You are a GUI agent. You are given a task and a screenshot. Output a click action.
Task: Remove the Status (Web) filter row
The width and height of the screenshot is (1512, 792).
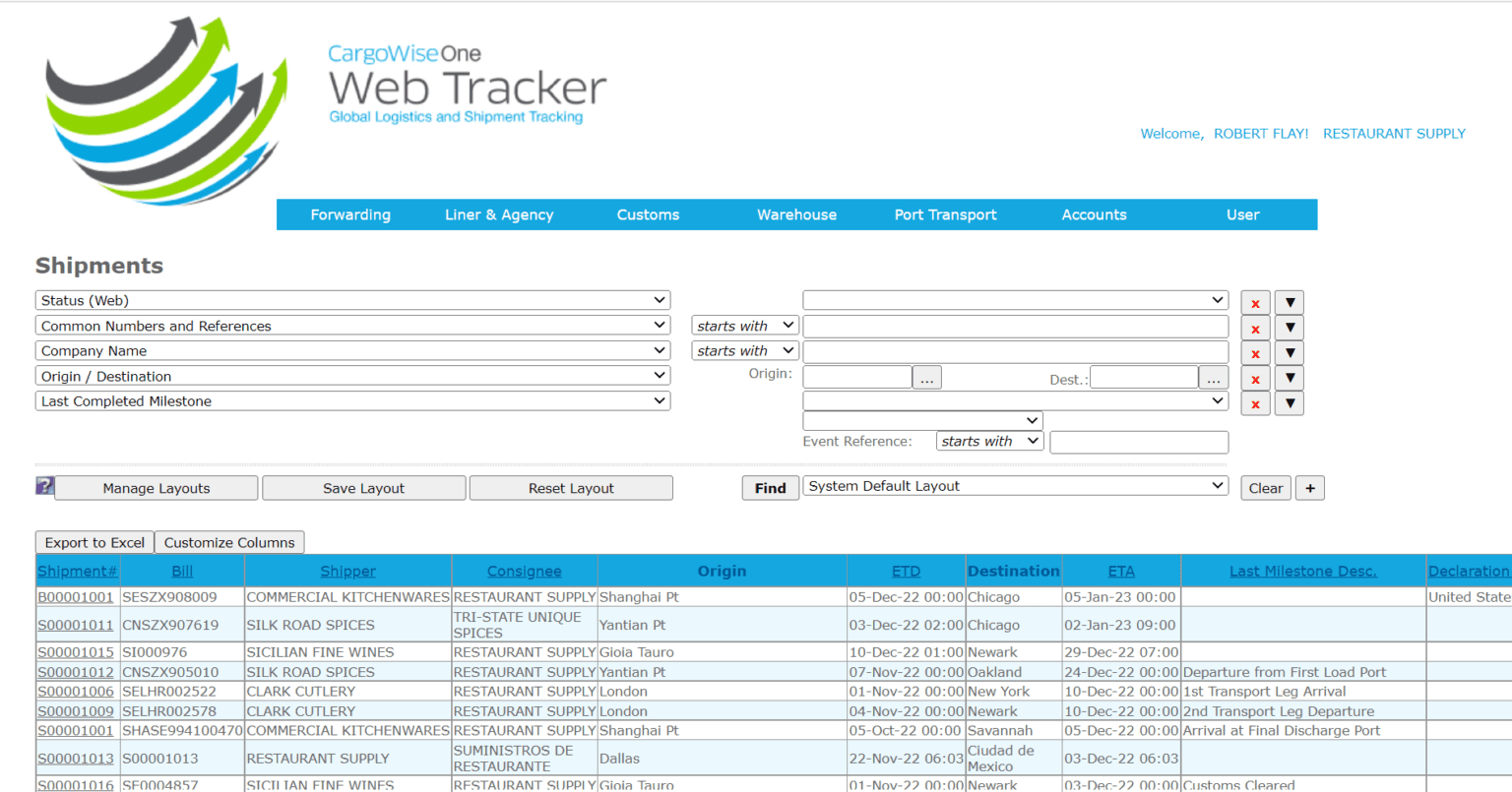coord(1255,302)
